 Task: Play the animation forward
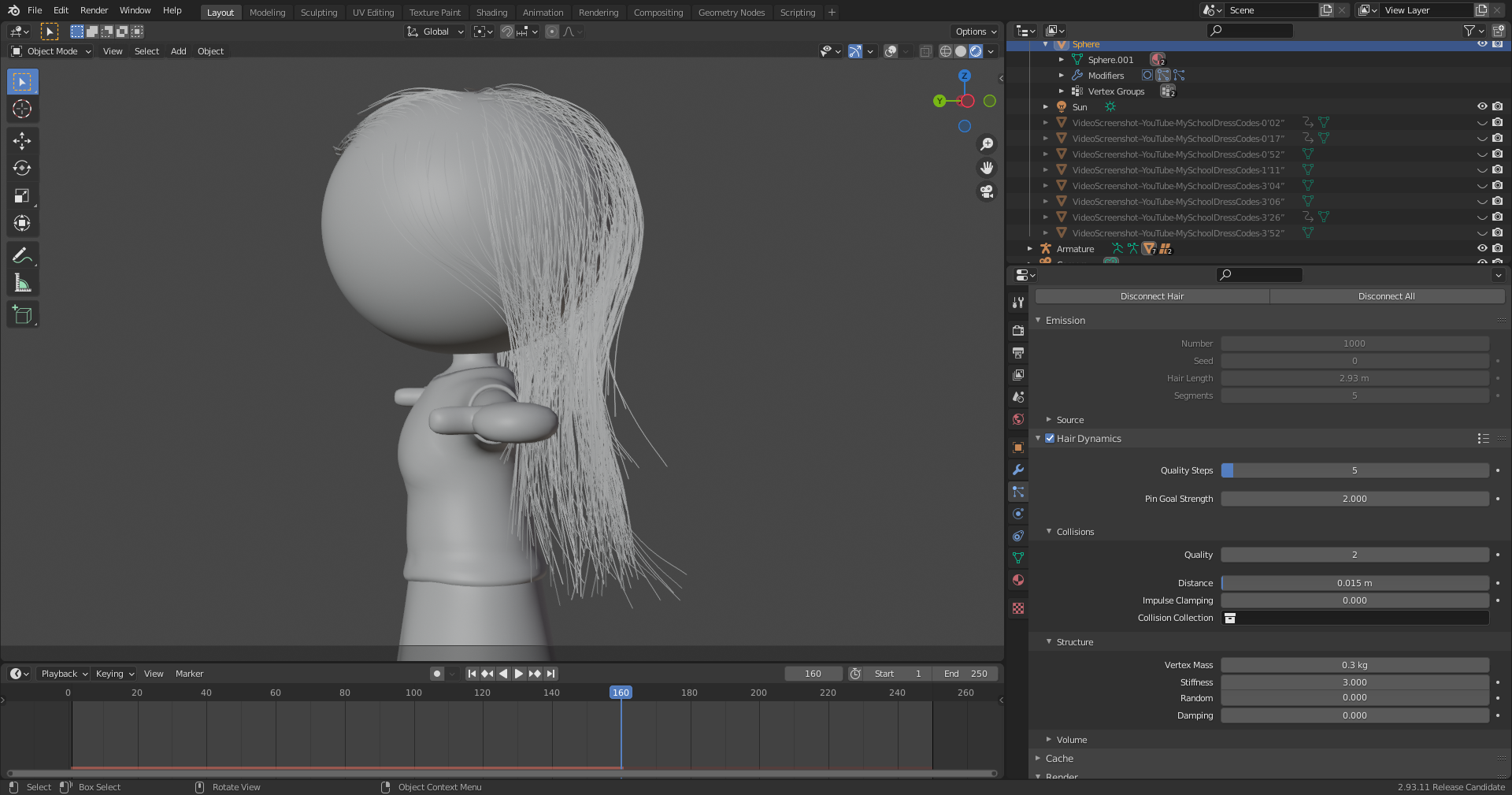[519, 674]
